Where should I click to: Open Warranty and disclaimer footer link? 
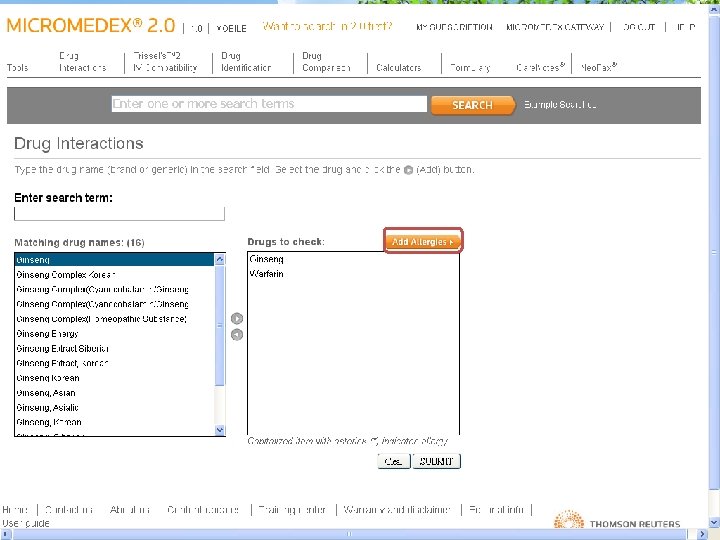tap(397, 510)
